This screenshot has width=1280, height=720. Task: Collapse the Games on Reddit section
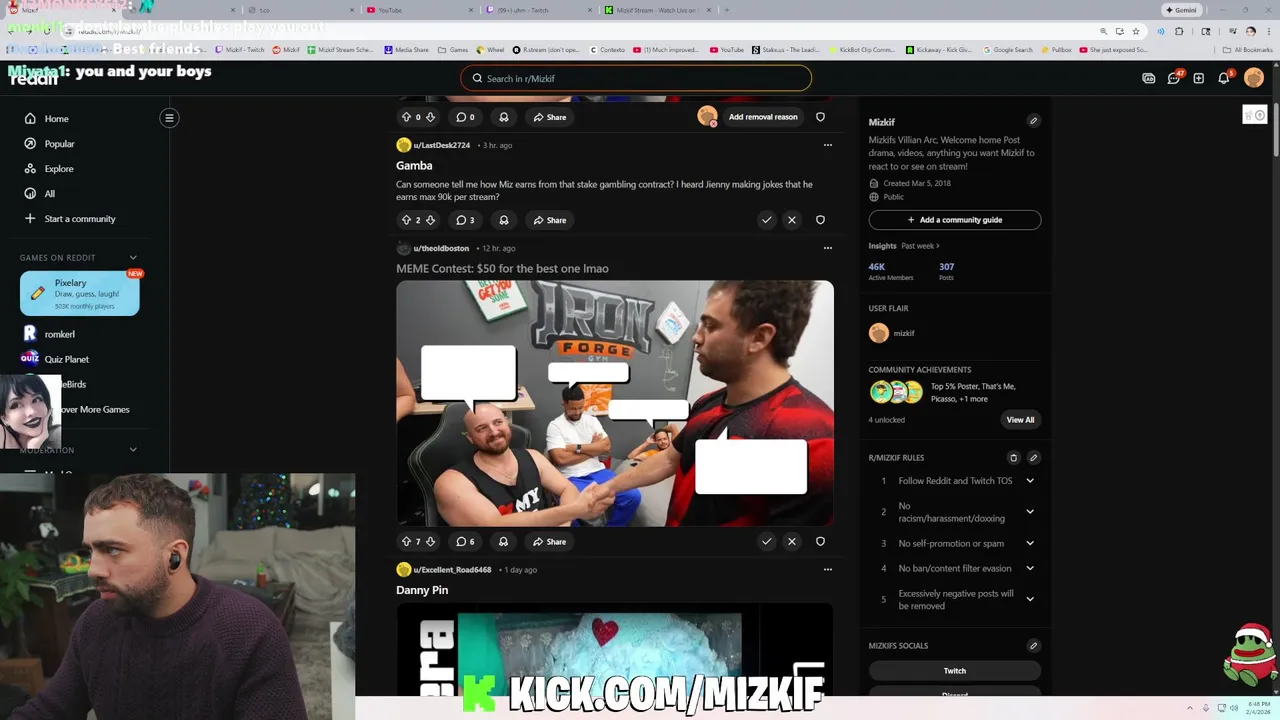pyautogui.click(x=133, y=258)
